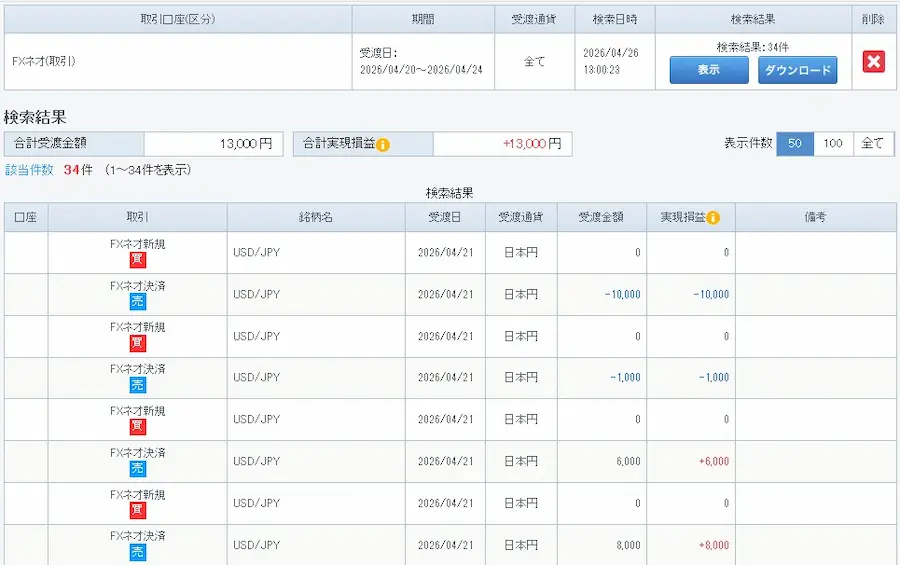Click the 削除 column header
900x565 pixels.
point(873,20)
